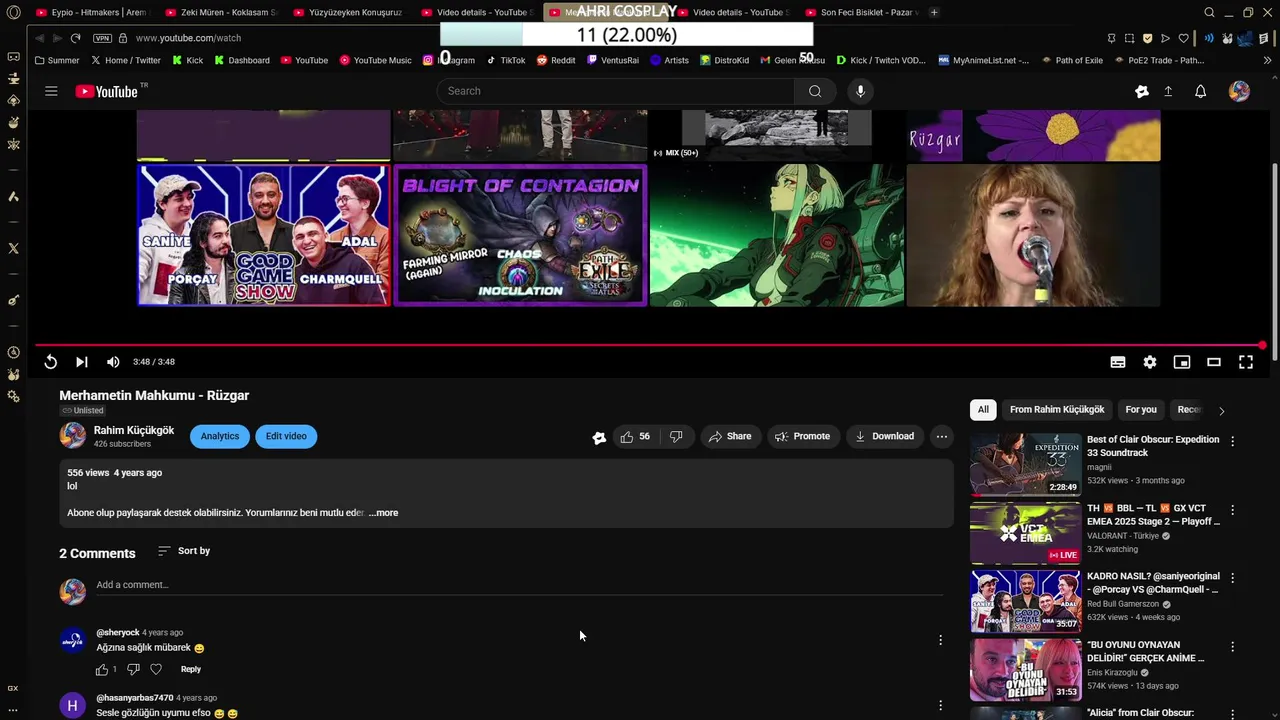This screenshot has height=720, width=1280.
Task: Download the video
Action: [x=884, y=436]
